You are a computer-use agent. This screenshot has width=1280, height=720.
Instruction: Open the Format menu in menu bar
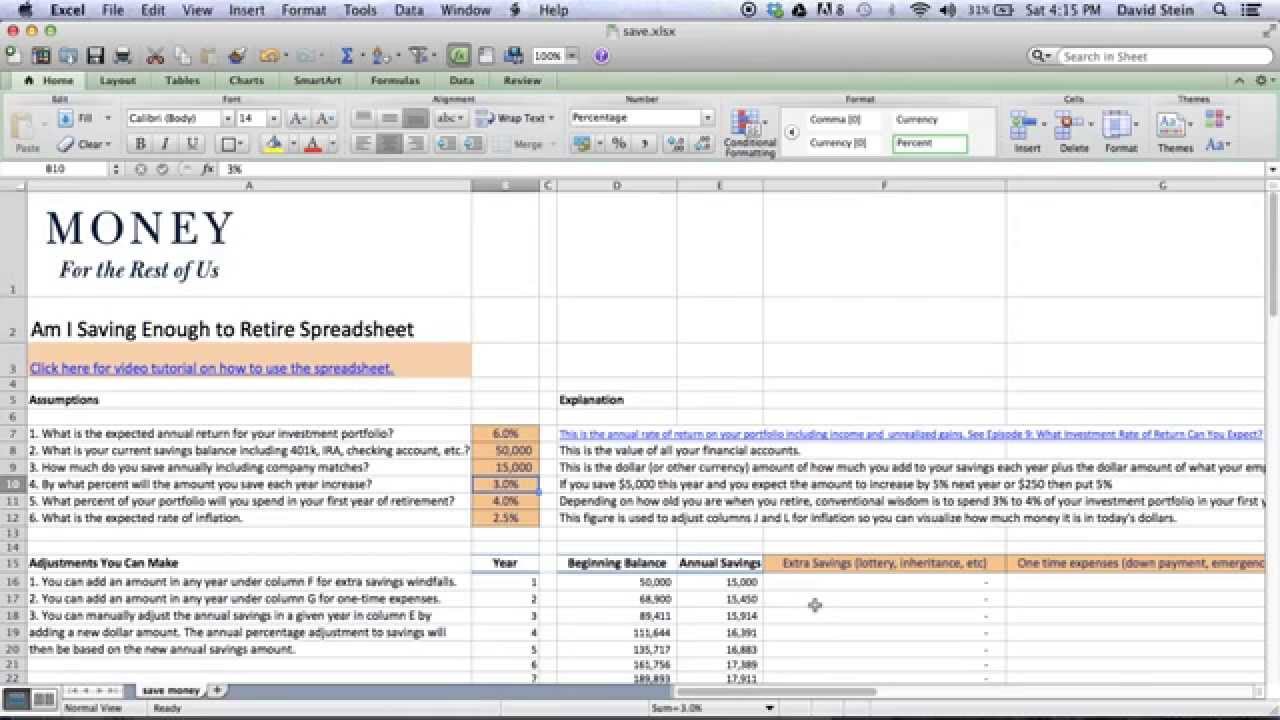pyautogui.click(x=303, y=10)
